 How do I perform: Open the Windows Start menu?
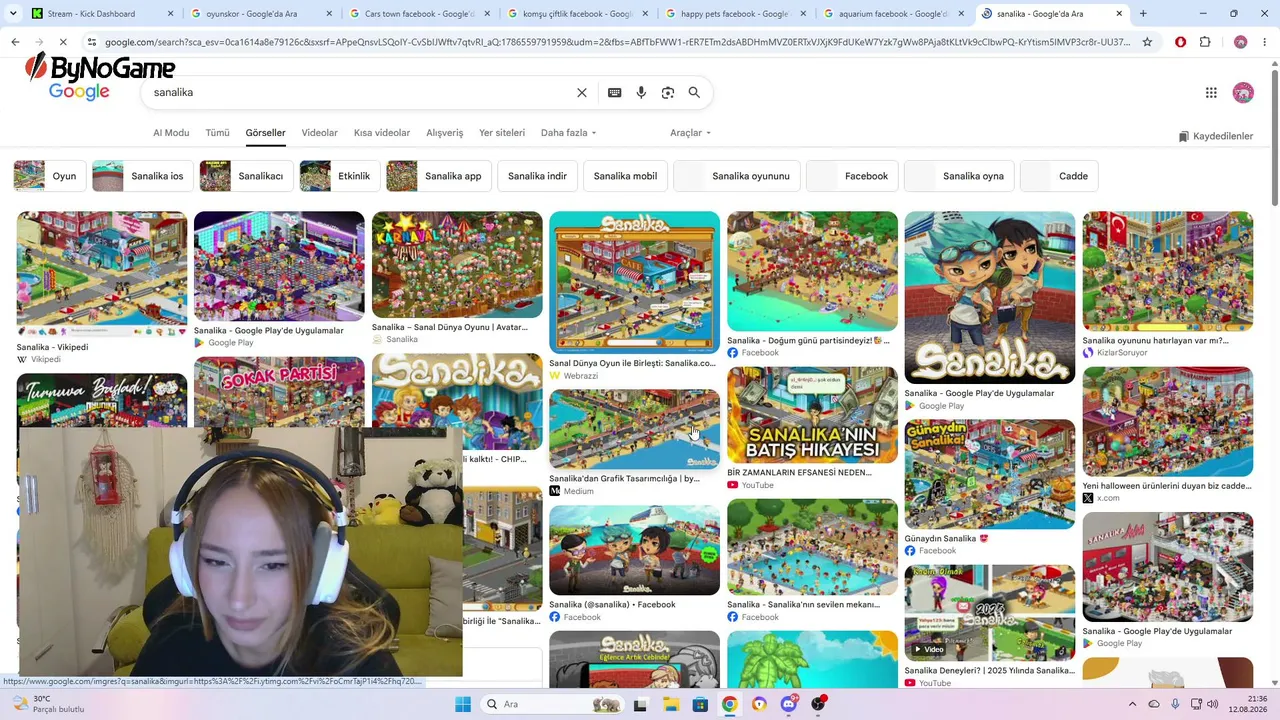tap(463, 704)
